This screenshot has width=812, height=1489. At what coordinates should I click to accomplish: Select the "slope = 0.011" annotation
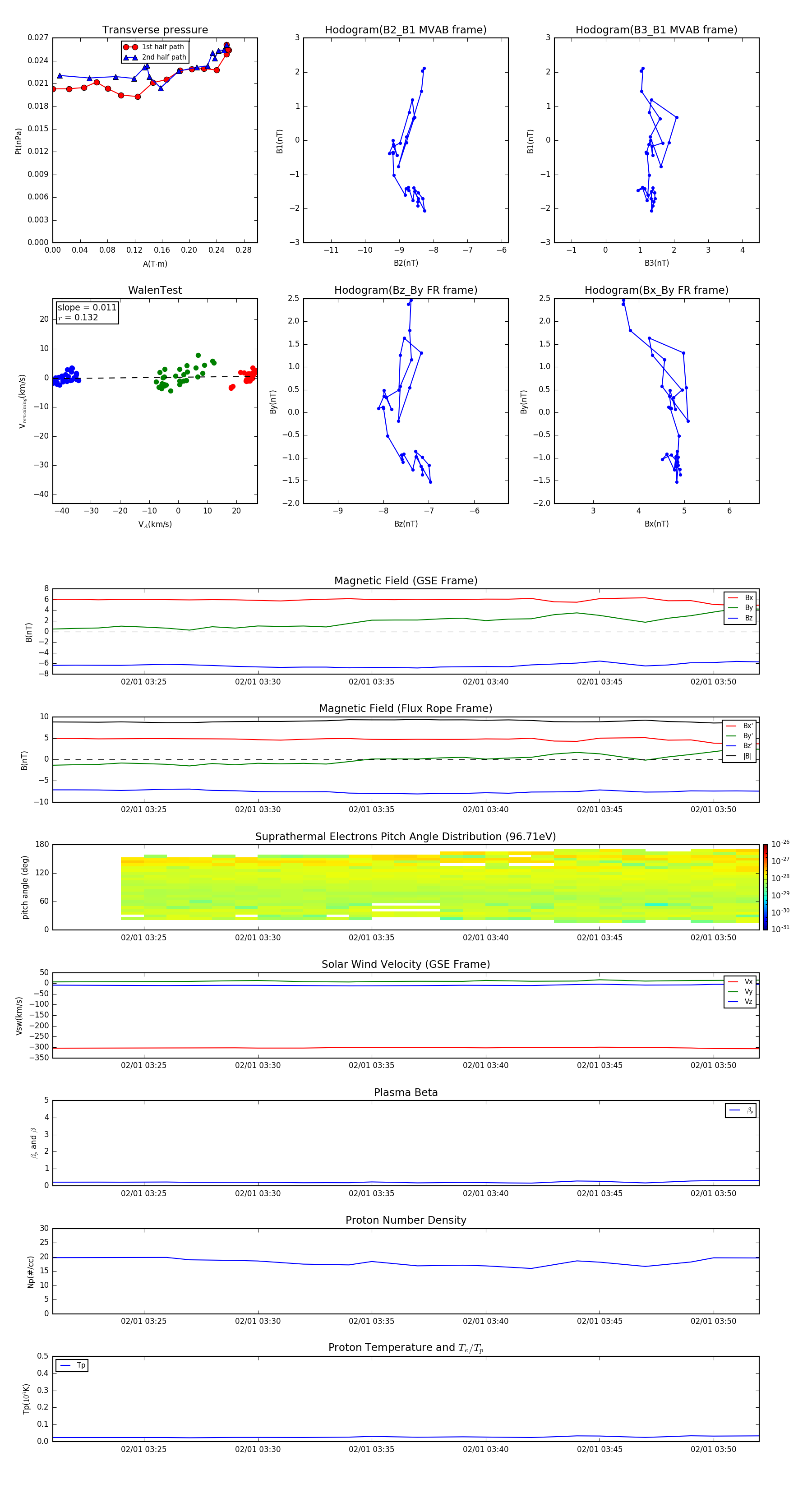click(x=87, y=308)
